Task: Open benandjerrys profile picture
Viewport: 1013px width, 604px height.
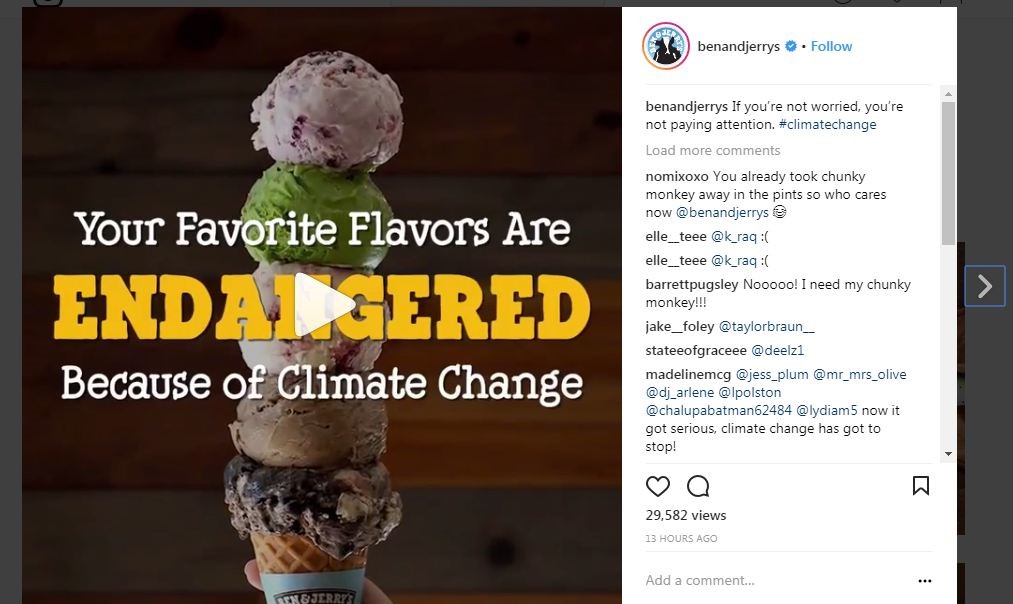Action: tap(666, 46)
